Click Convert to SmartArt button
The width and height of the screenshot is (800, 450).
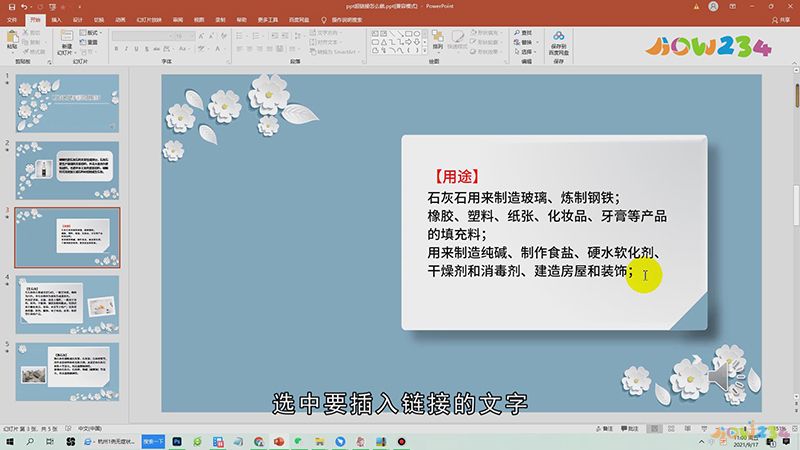click(334, 52)
